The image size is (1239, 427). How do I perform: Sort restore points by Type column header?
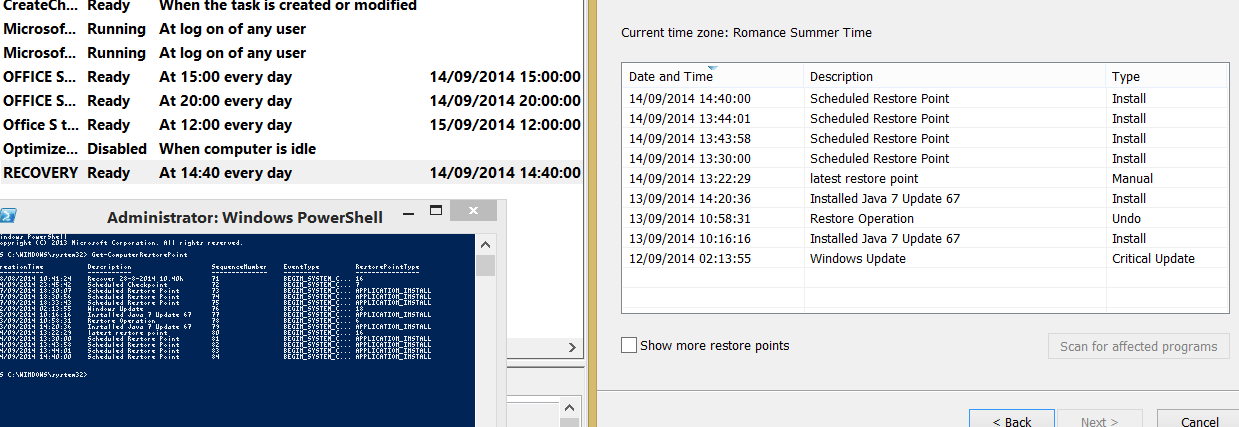[x=1126, y=77]
